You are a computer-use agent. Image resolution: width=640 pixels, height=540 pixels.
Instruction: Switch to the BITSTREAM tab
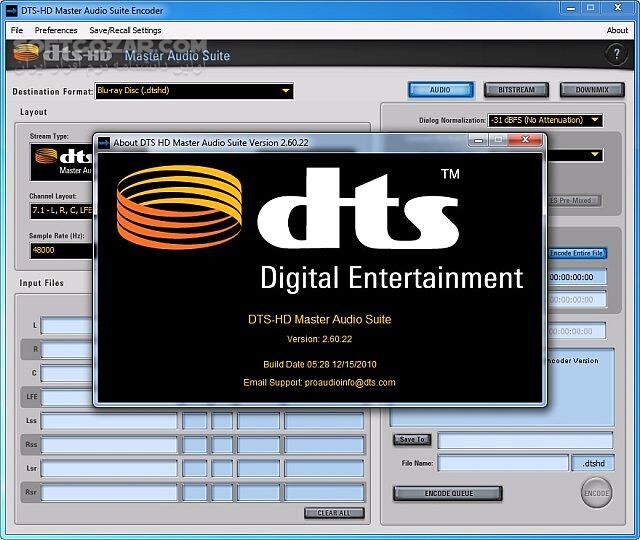516,90
